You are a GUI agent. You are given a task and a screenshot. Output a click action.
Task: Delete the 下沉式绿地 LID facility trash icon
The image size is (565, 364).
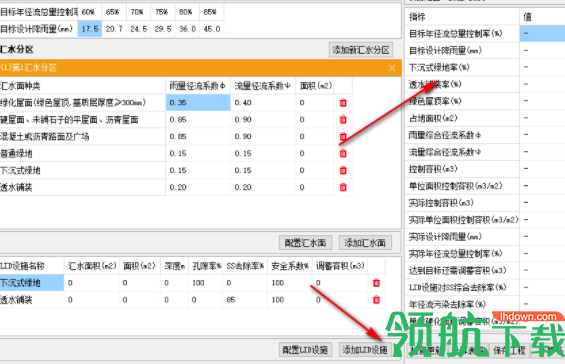377,283
